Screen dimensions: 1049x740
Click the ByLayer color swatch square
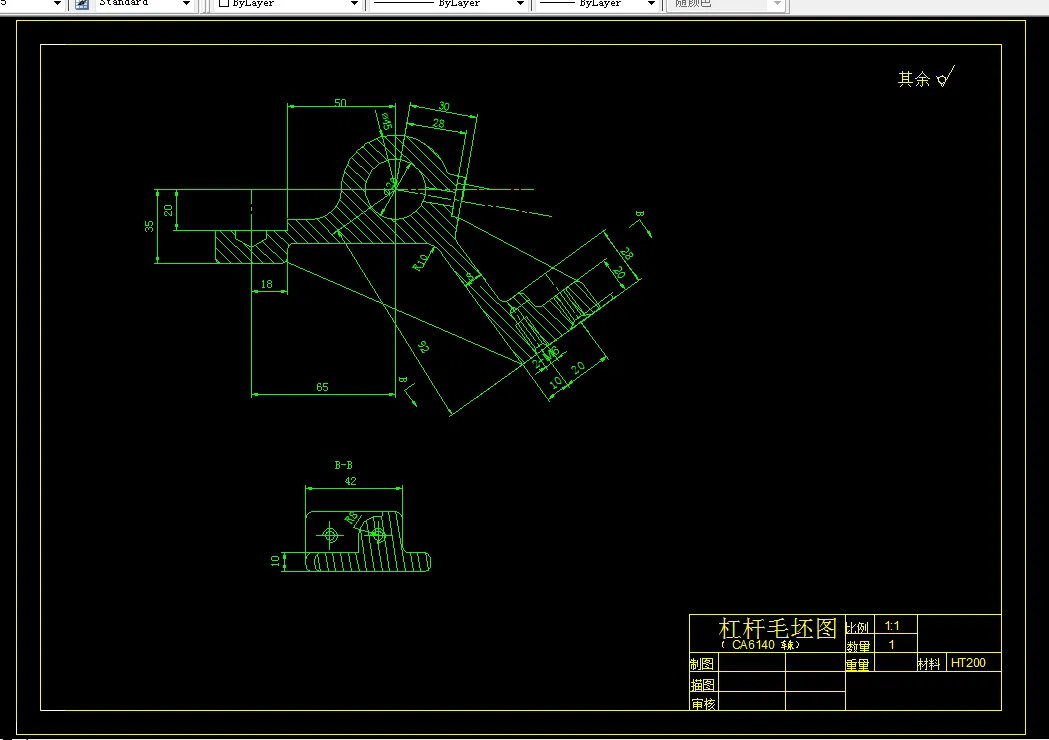click(x=224, y=3)
